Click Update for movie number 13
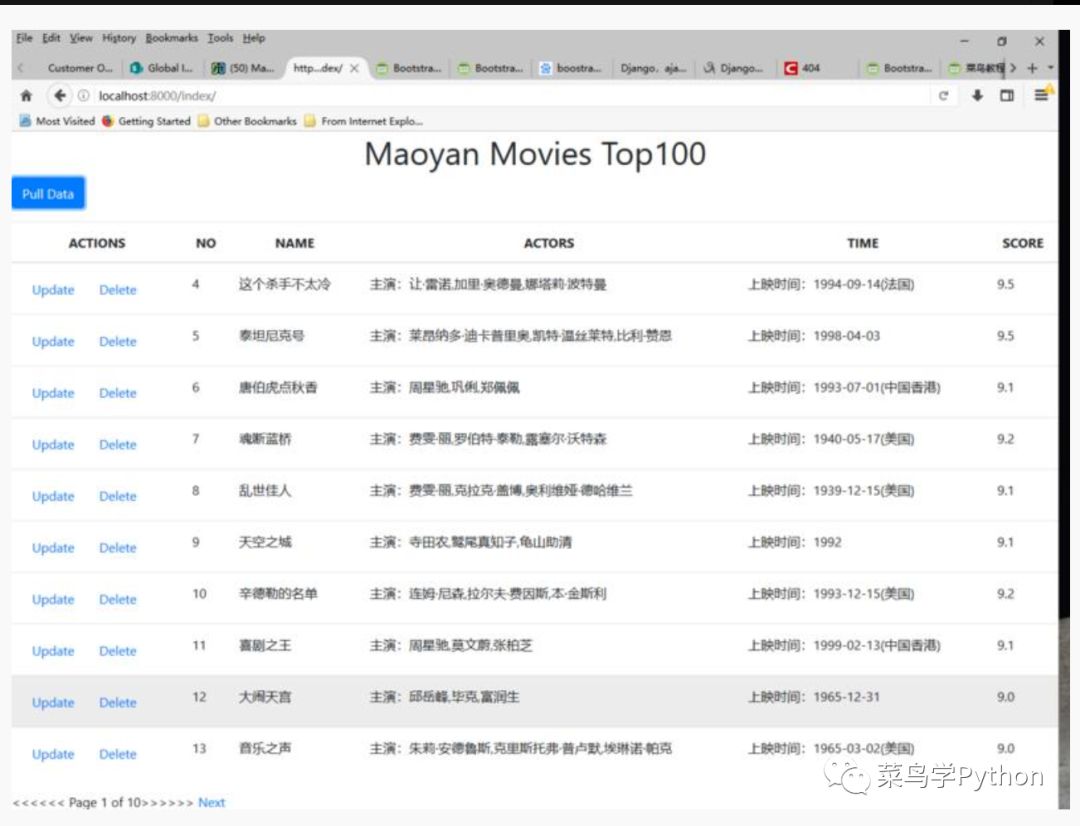The height and width of the screenshot is (826, 1080). (x=53, y=755)
